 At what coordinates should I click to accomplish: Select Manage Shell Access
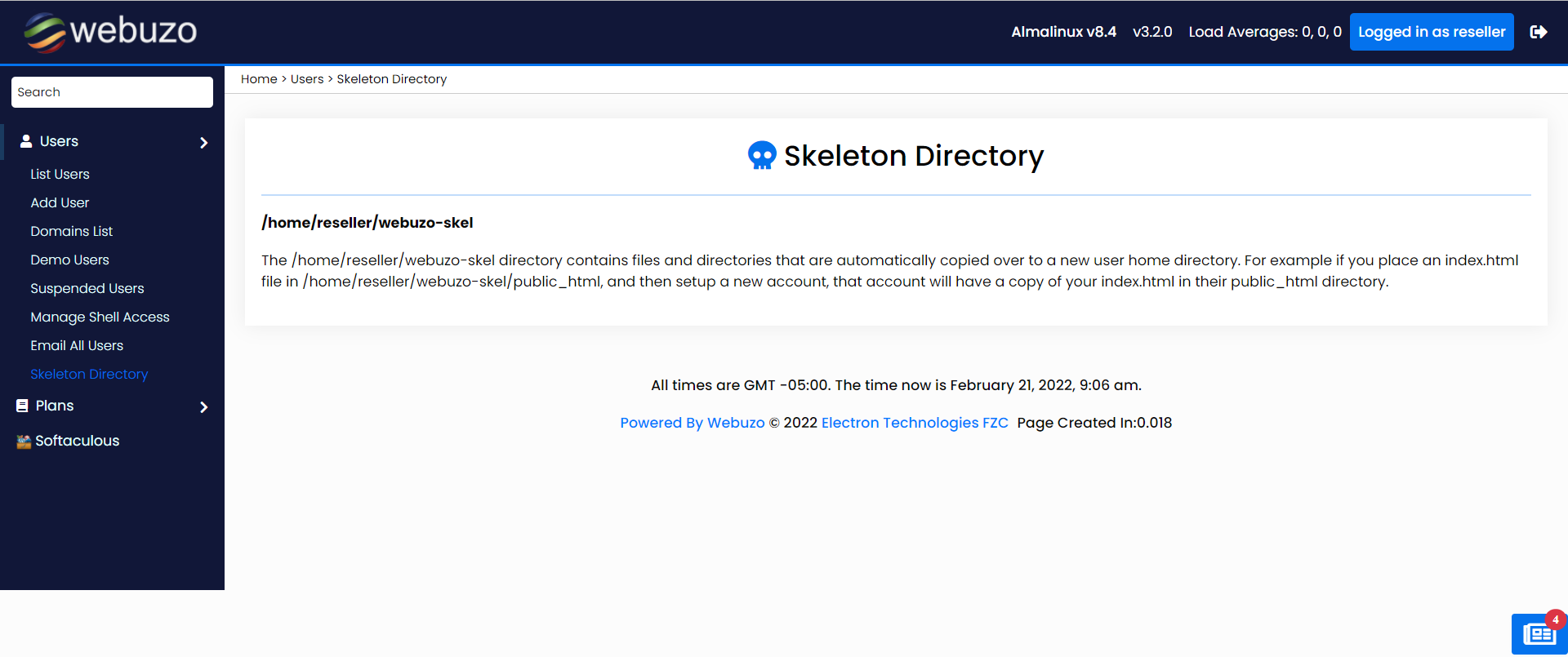tap(100, 317)
